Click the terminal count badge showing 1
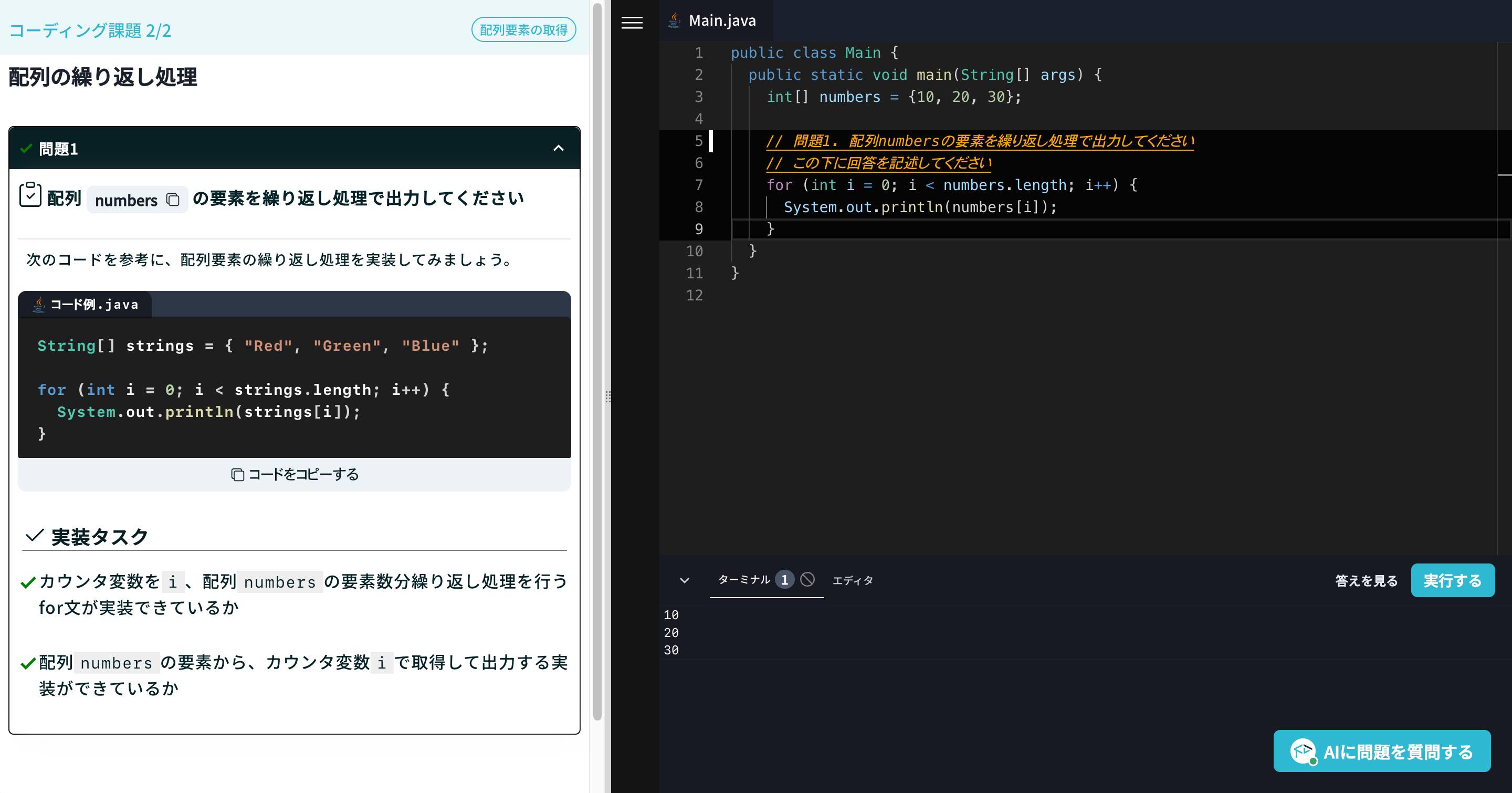 785,579
